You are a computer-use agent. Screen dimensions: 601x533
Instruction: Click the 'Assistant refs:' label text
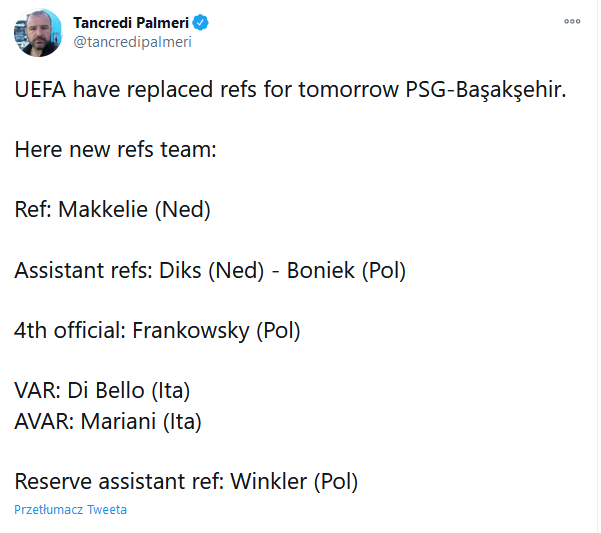click(84, 270)
